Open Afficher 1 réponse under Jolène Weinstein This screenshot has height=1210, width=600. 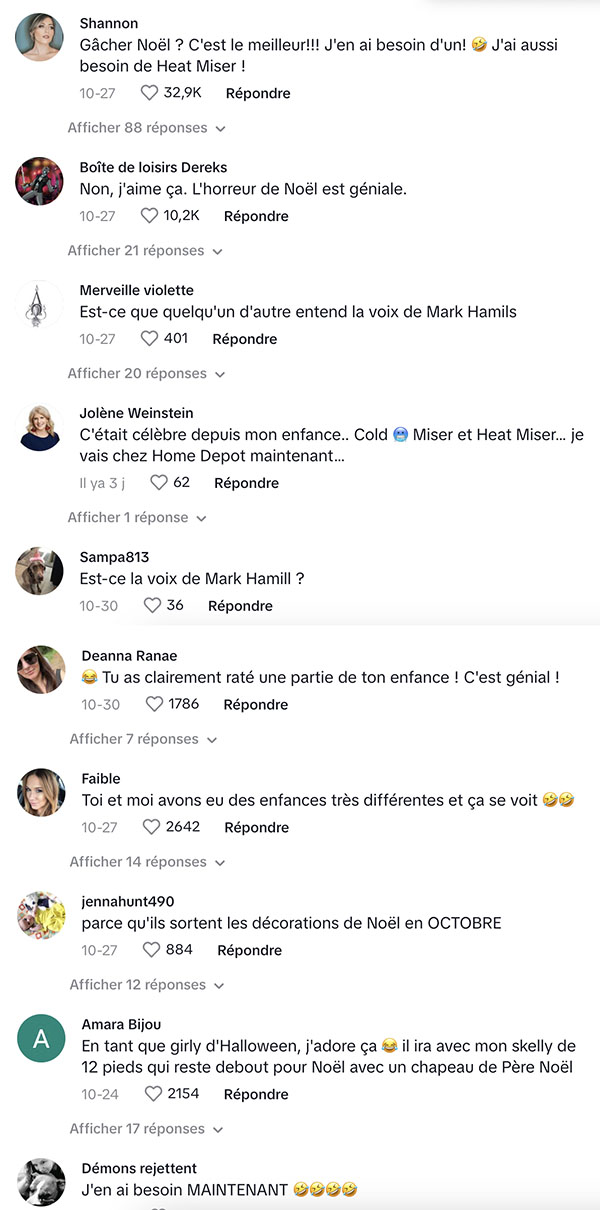tap(137, 518)
